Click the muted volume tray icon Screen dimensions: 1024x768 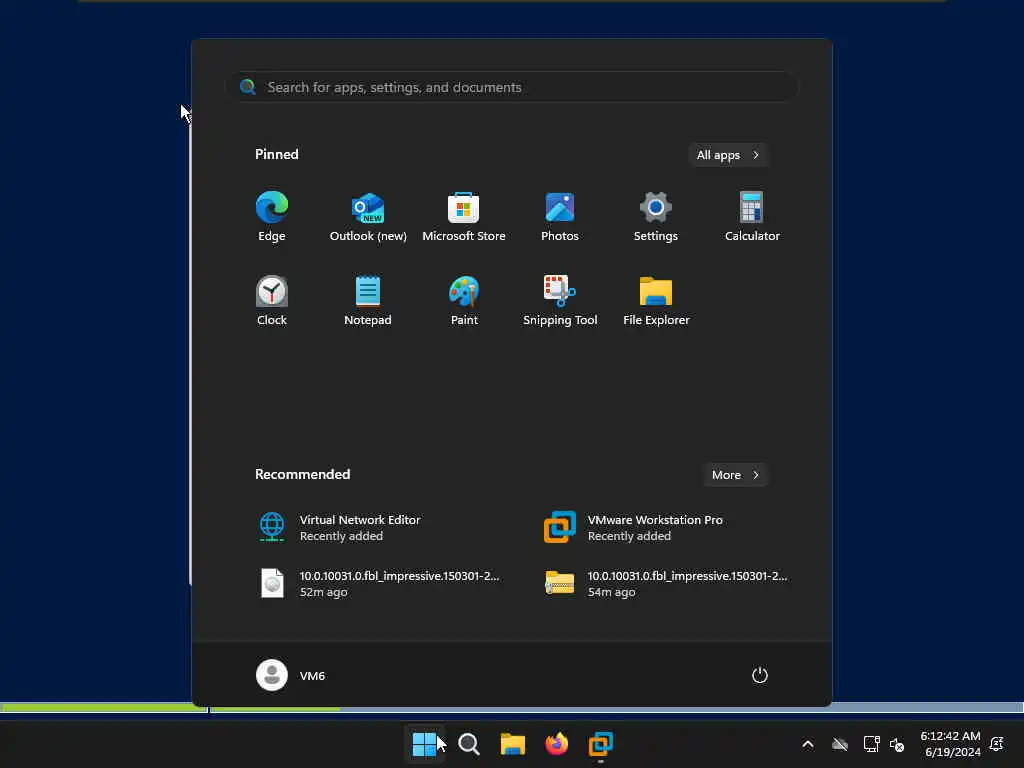pyautogui.click(x=897, y=744)
